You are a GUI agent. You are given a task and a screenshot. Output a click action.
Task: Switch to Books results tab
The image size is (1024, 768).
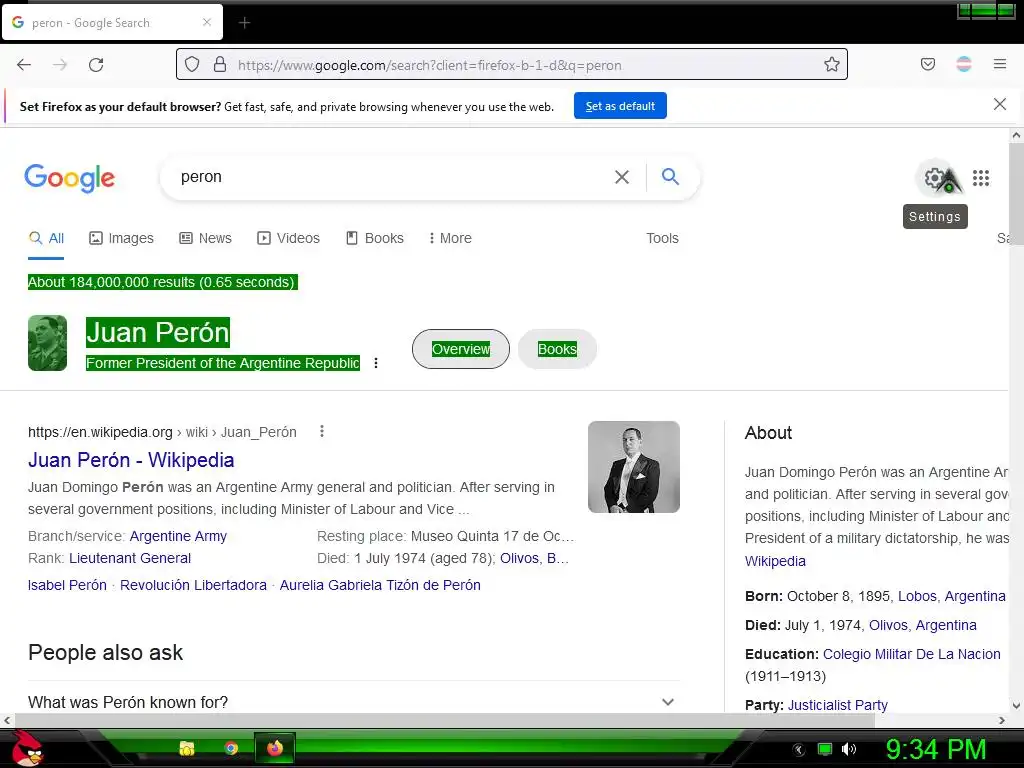[374, 238]
